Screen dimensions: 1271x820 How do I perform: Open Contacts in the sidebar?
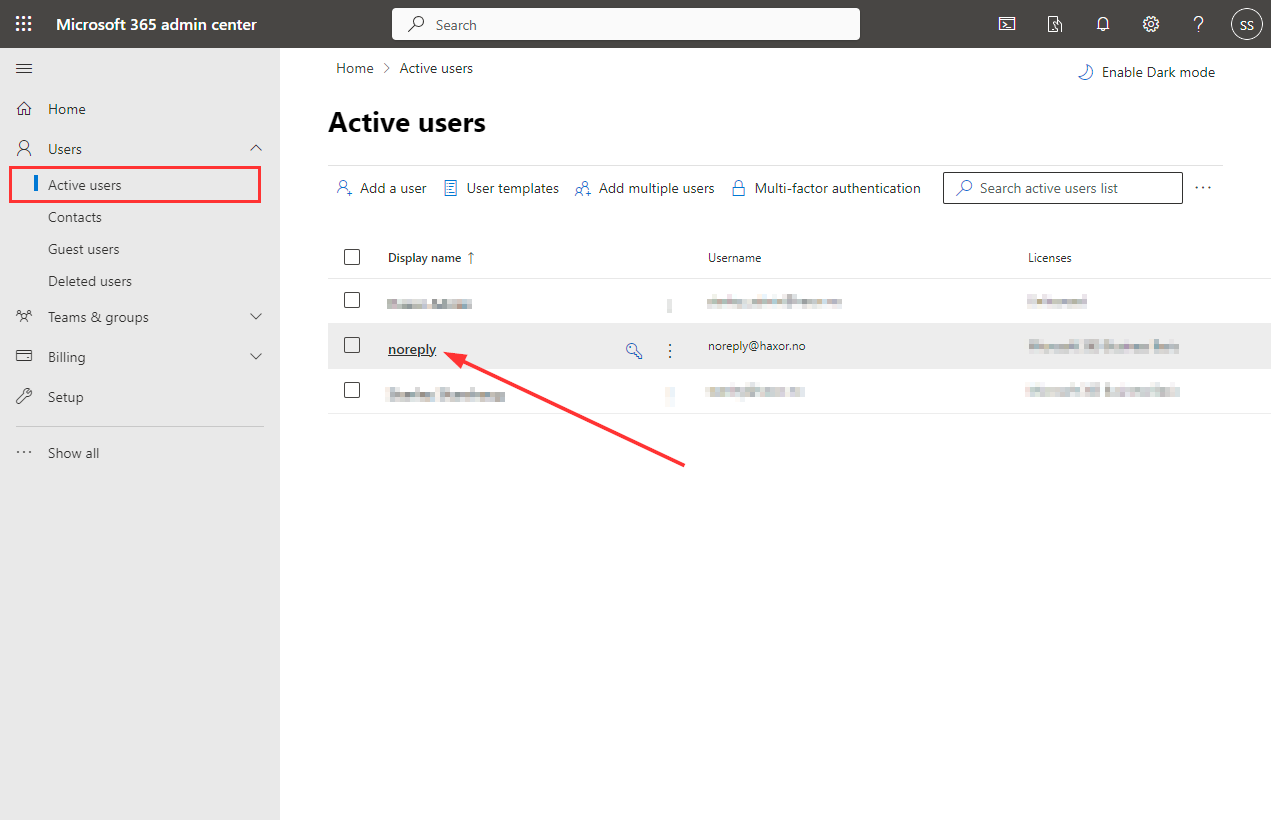click(x=75, y=217)
